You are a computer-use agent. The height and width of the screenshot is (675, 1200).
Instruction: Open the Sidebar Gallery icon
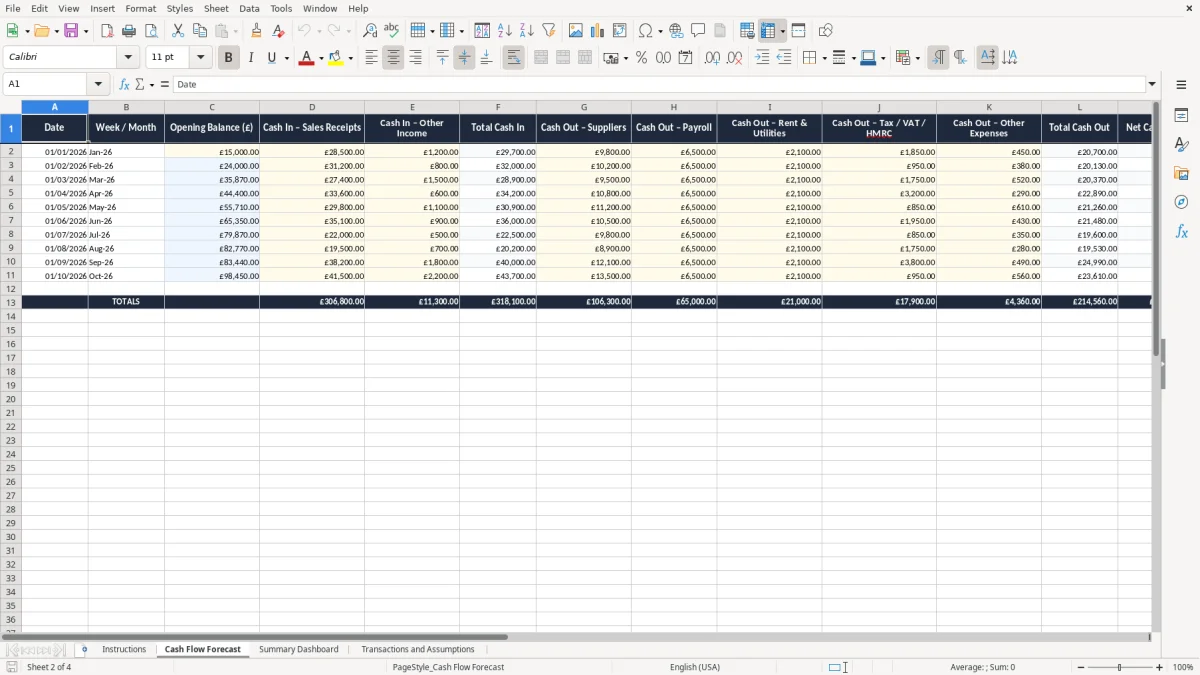point(1181,173)
